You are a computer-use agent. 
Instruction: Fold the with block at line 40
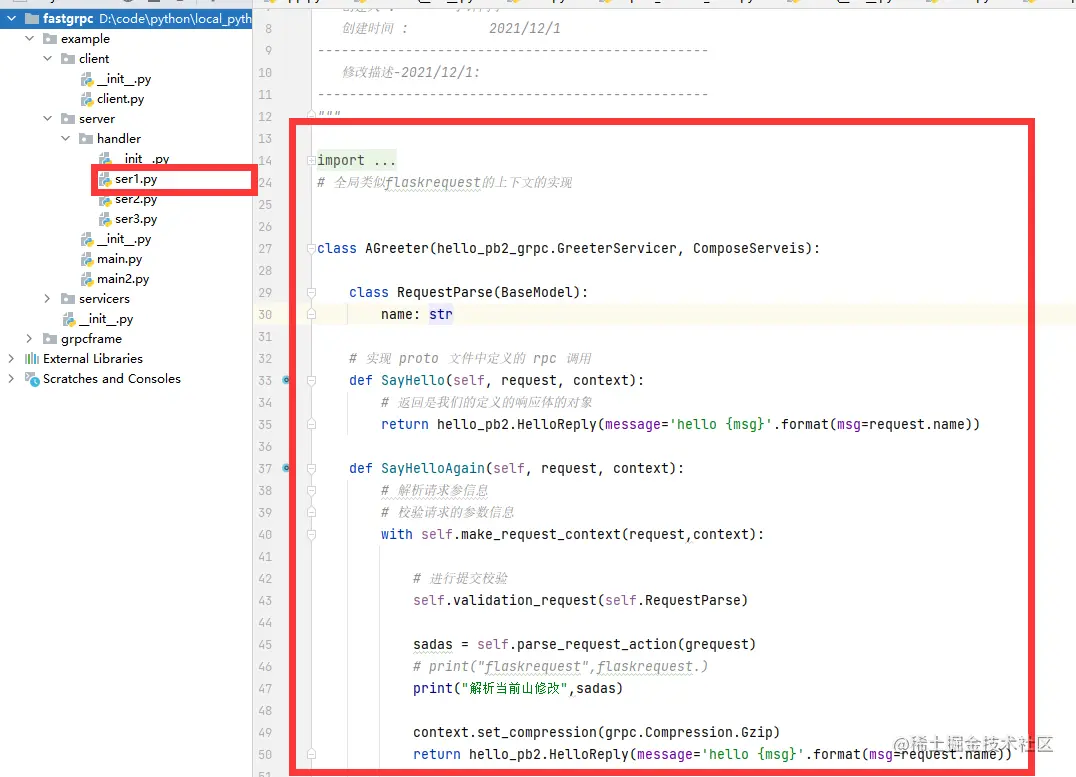click(311, 534)
